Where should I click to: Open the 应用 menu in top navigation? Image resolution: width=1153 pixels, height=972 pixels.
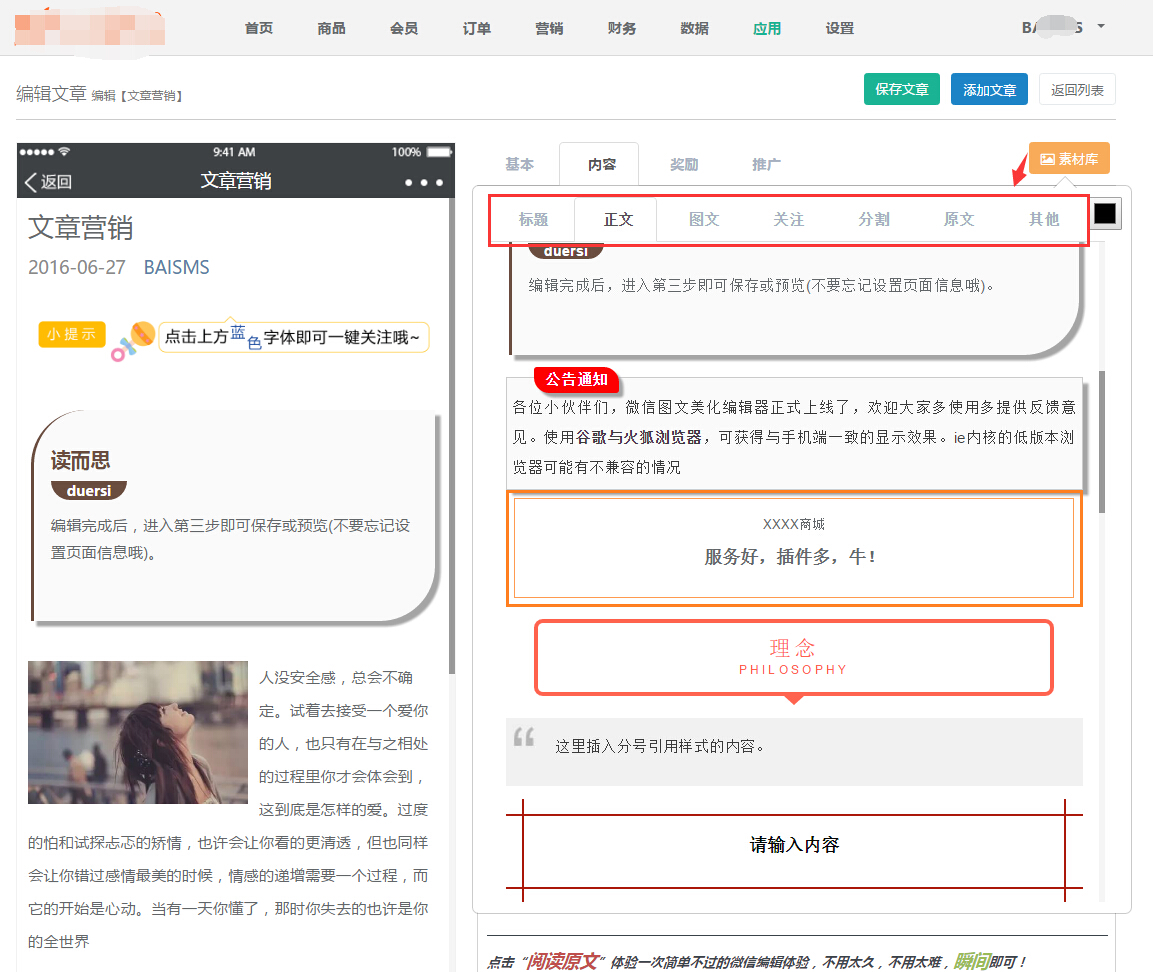click(x=767, y=28)
